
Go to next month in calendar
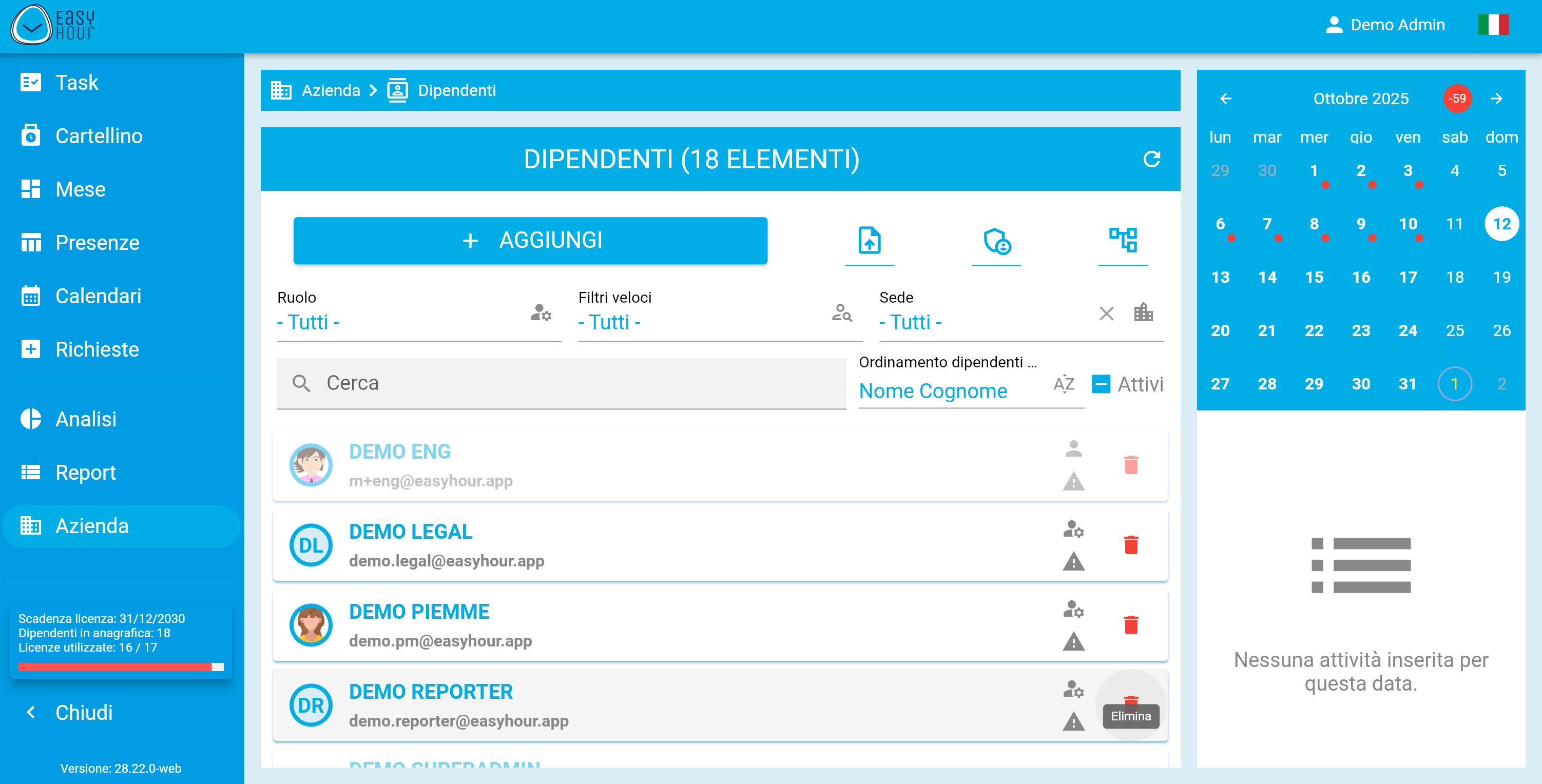coord(1496,99)
